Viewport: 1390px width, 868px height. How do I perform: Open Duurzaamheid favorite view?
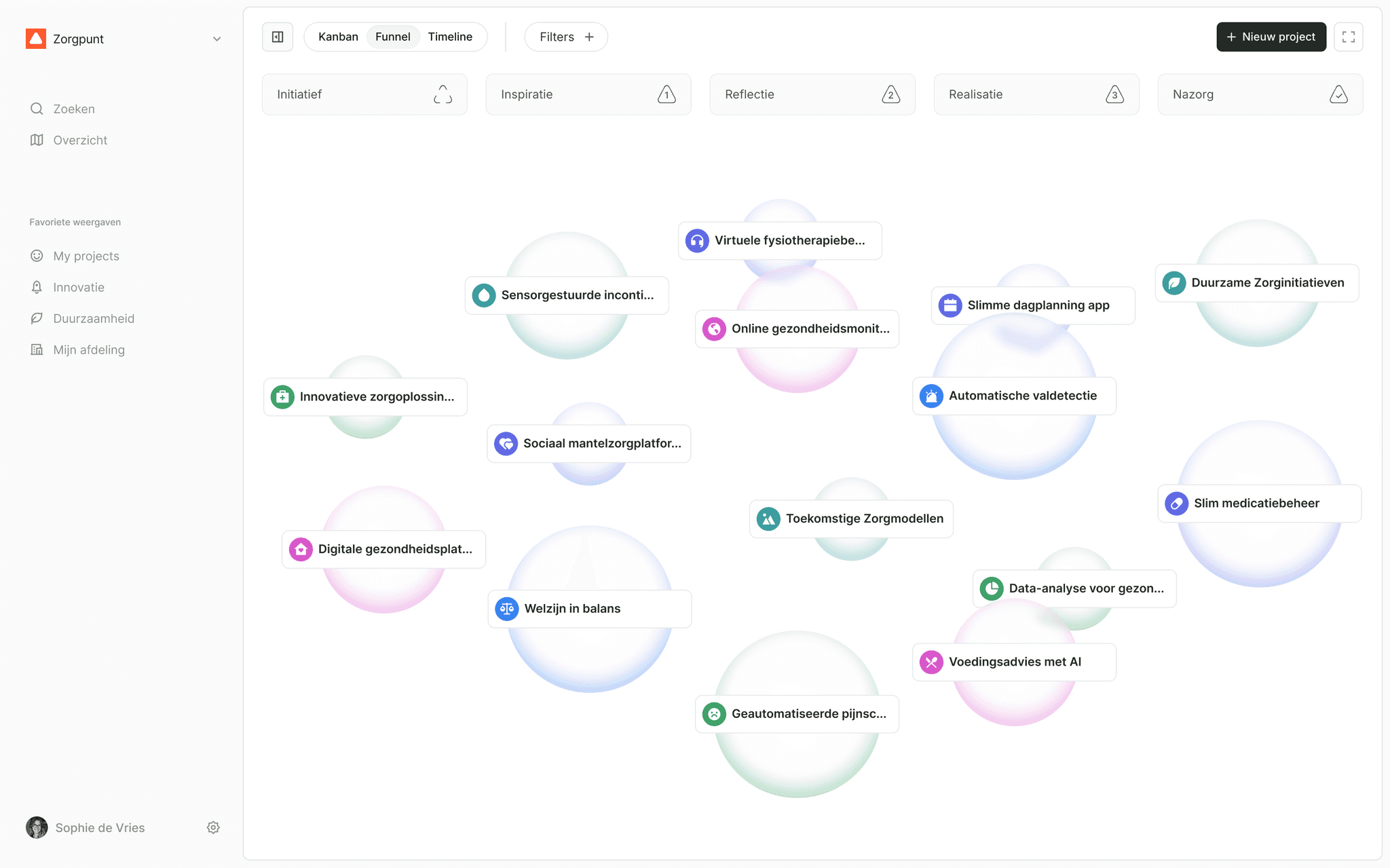point(94,318)
